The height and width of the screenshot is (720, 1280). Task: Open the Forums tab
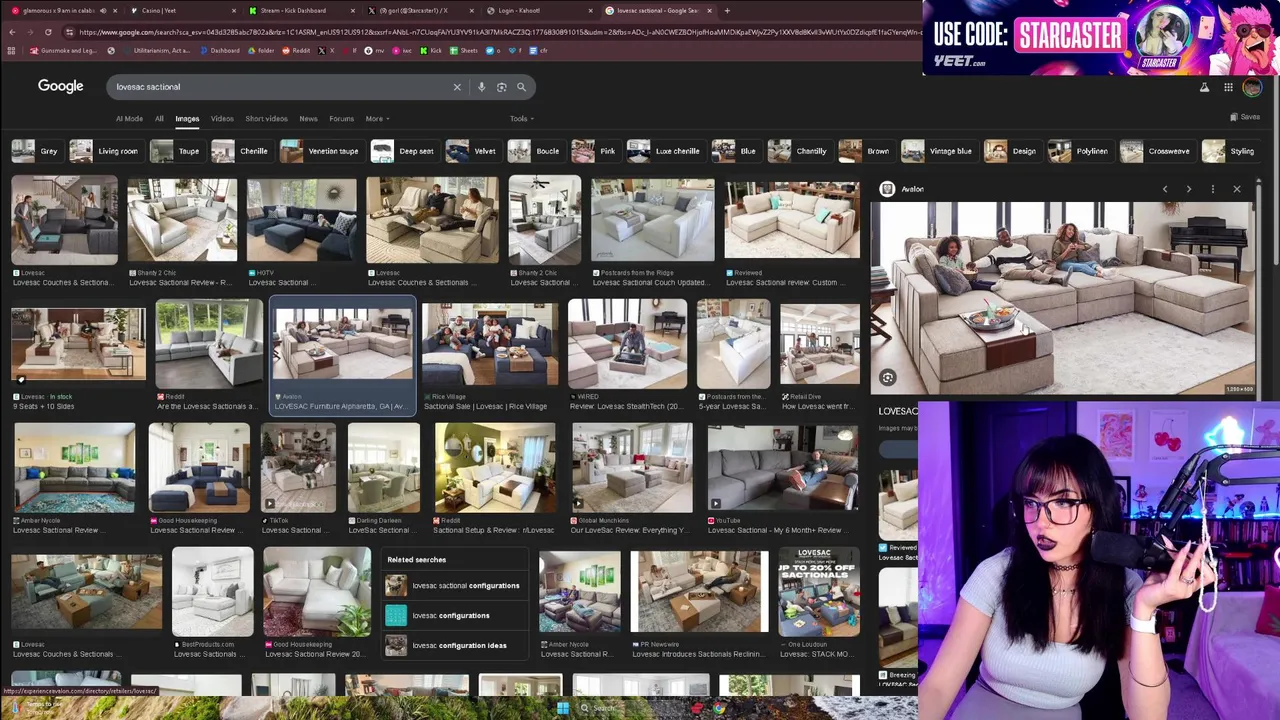[x=341, y=119]
